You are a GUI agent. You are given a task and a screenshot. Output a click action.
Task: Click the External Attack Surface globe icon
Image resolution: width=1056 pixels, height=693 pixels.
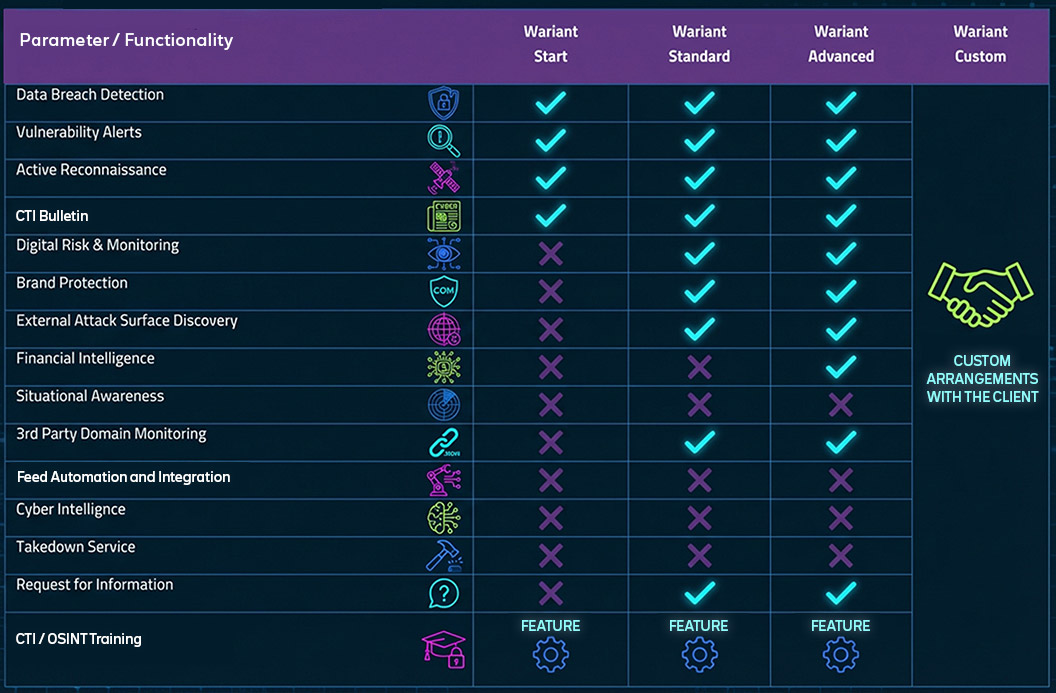(x=443, y=329)
